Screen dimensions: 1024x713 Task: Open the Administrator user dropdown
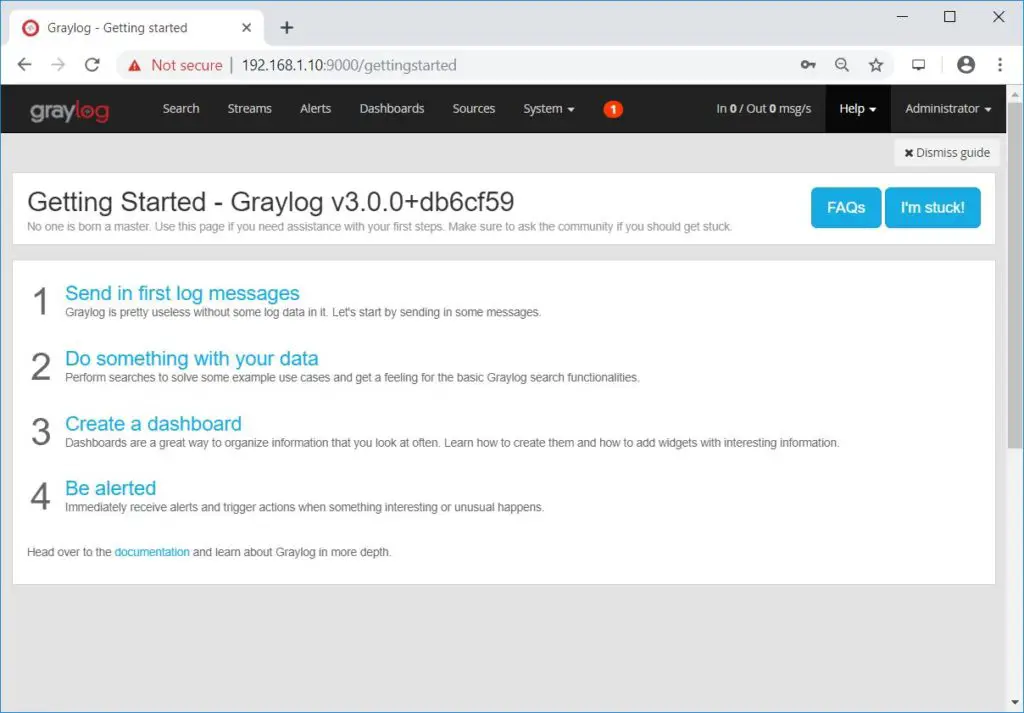pos(948,108)
